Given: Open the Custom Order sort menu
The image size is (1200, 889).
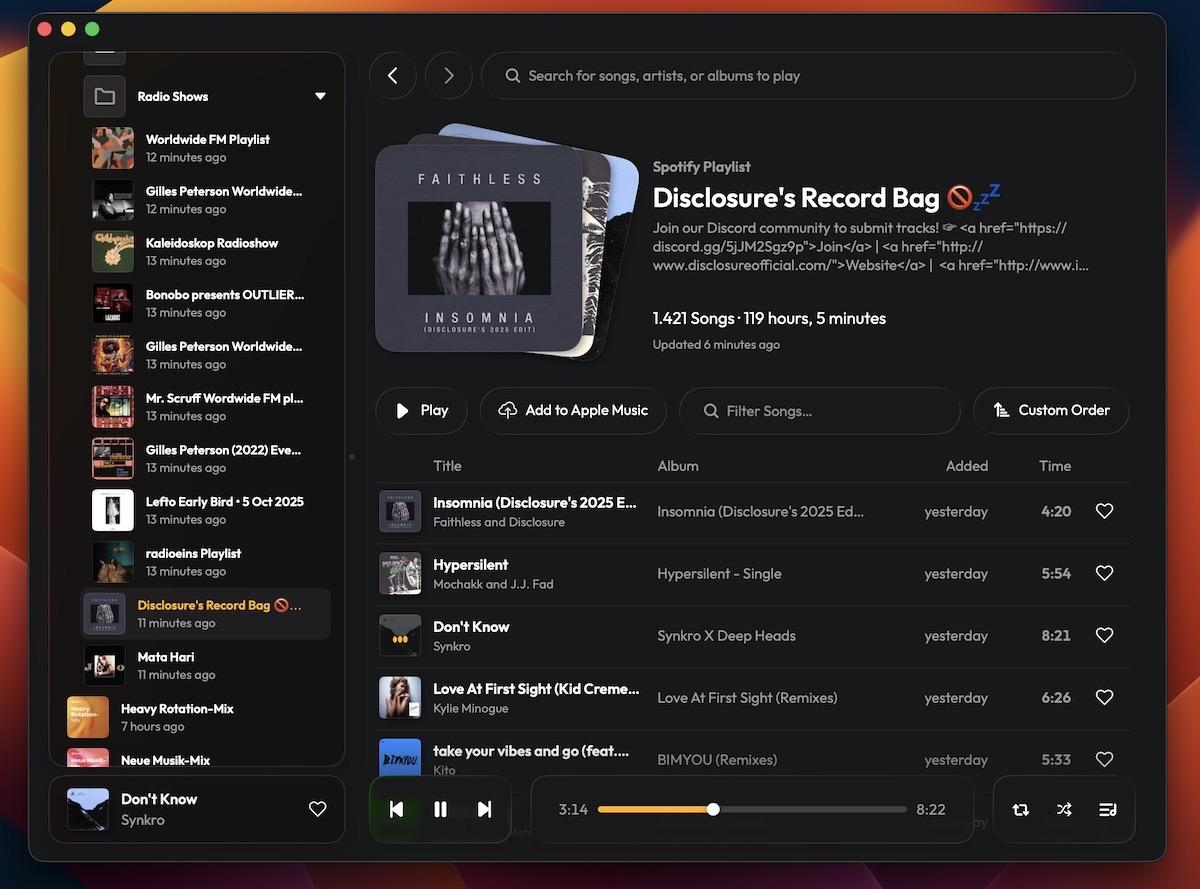Looking at the screenshot, I should tap(1051, 411).
